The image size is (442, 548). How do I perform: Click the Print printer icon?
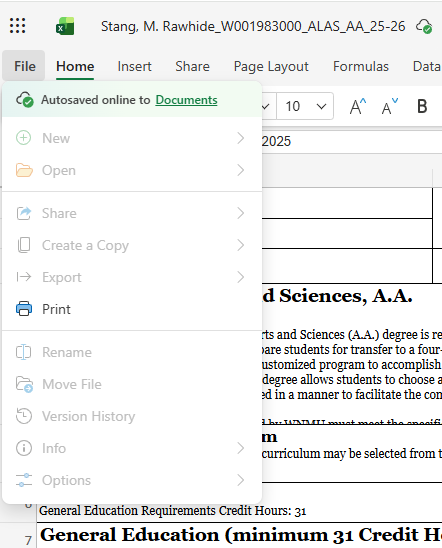pos(24,309)
